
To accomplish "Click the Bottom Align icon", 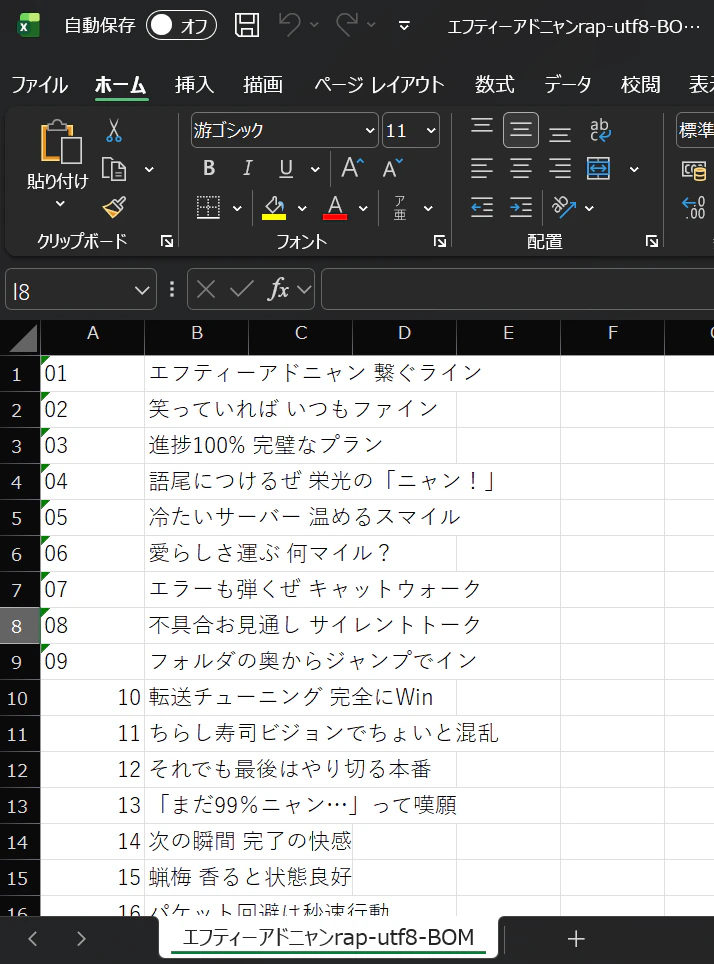I will [560, 133].
